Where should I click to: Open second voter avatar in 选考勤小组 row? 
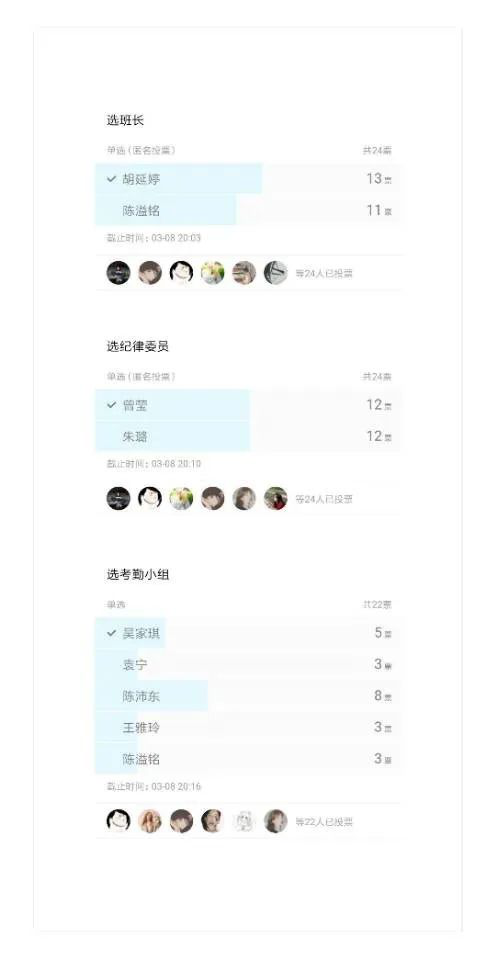coord(150,821)
